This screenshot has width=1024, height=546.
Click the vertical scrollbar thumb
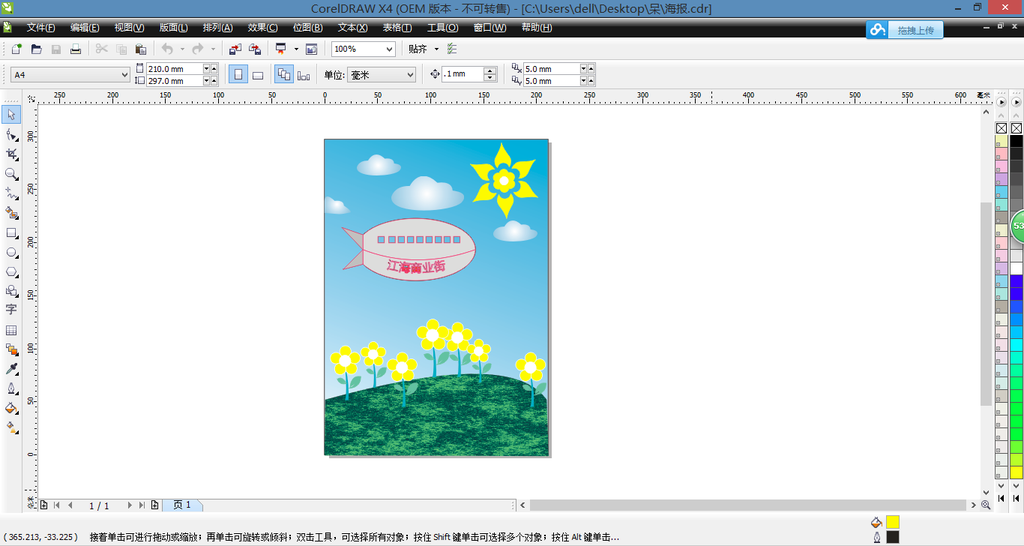(986, 304)
